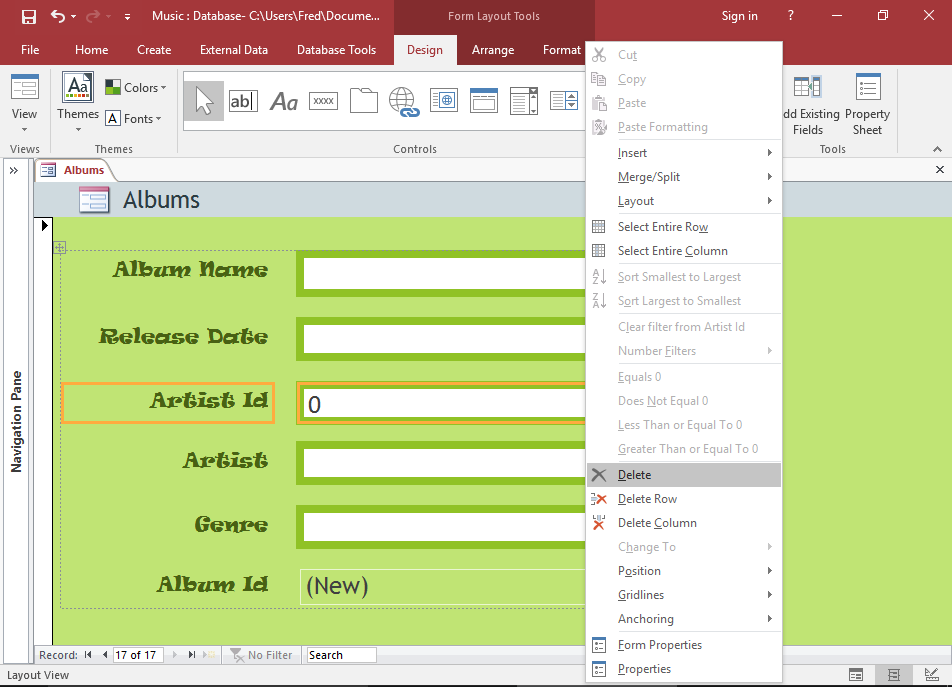Screen dimensions: 952x687
Task: Close the Albums form tab
Action: (x=940, y=169)
